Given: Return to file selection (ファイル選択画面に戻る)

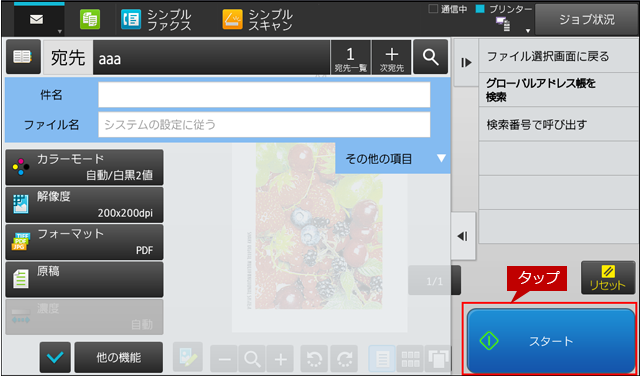Looking at the screenshot, I should 559,56.
